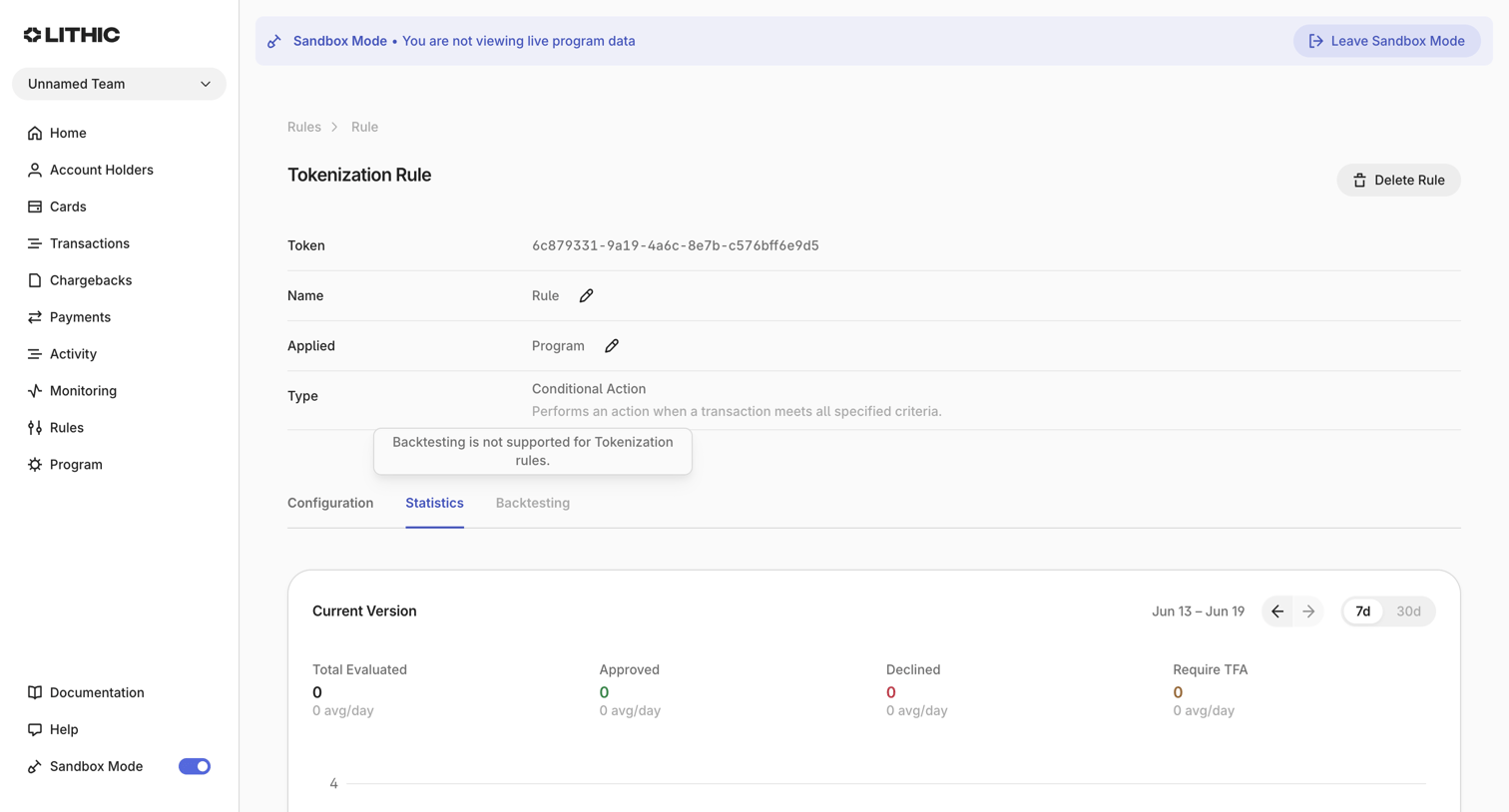
Task: Click Rules breadcrumb link
Action: coord(304,127)
